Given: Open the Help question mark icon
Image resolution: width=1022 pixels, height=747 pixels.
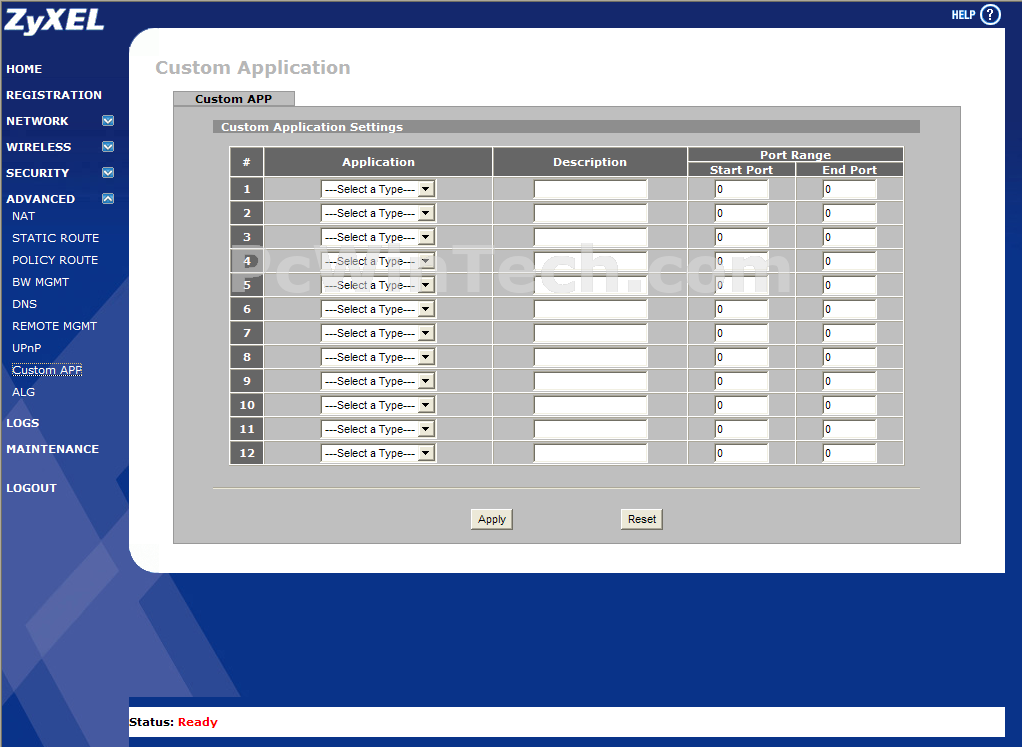Looking at the screenshot, I should [x=990, y=14].
